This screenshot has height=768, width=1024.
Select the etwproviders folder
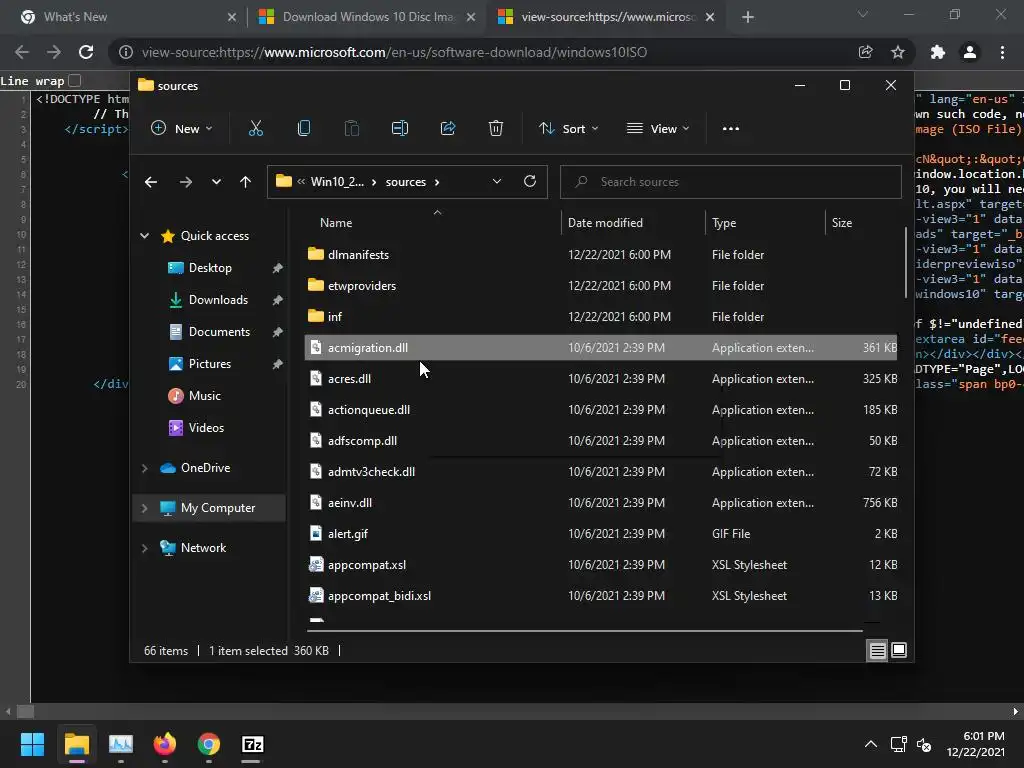click(601, 285)
